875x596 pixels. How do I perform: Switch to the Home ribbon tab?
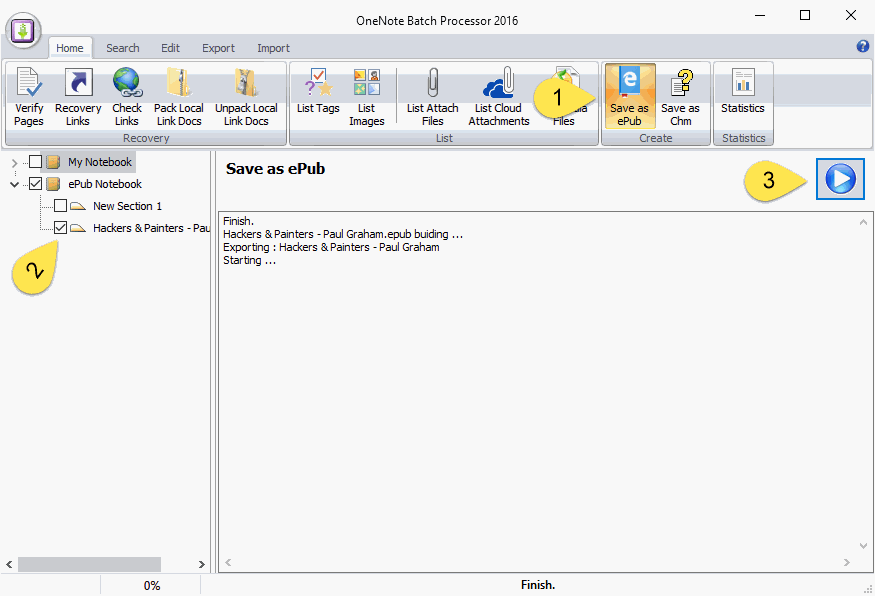70,48
